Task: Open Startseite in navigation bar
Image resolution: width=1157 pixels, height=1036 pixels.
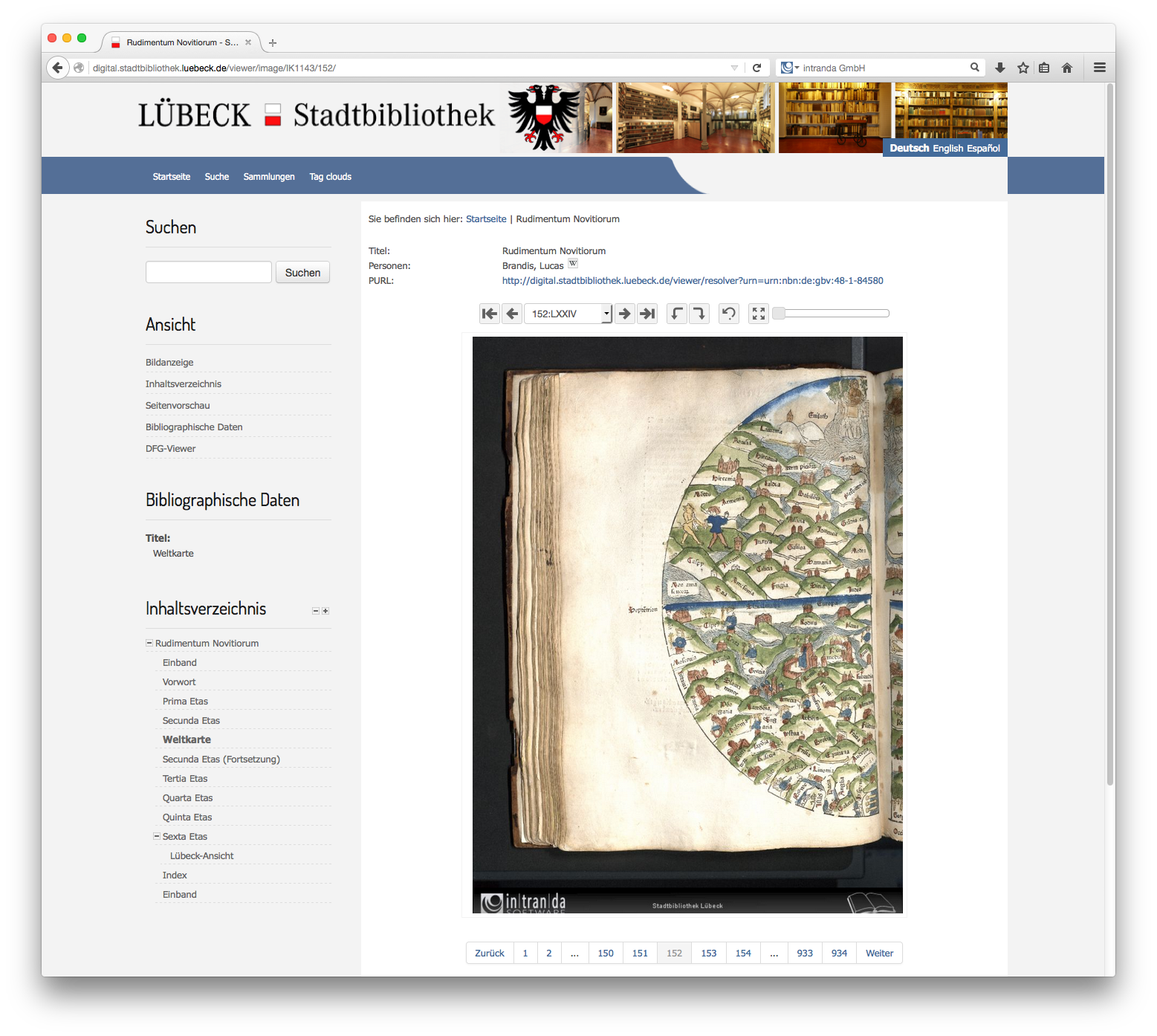Action: click(172, 177)
